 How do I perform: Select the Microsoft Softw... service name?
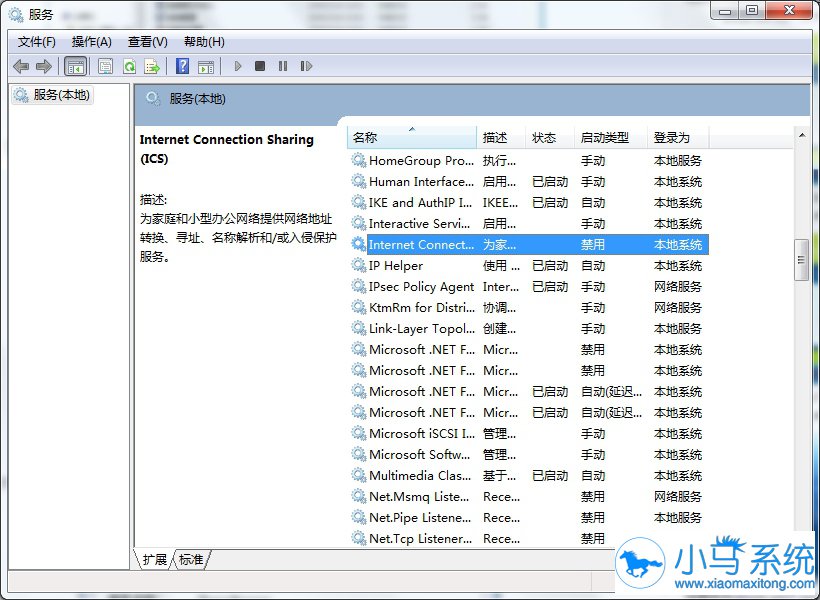(420, 455)
